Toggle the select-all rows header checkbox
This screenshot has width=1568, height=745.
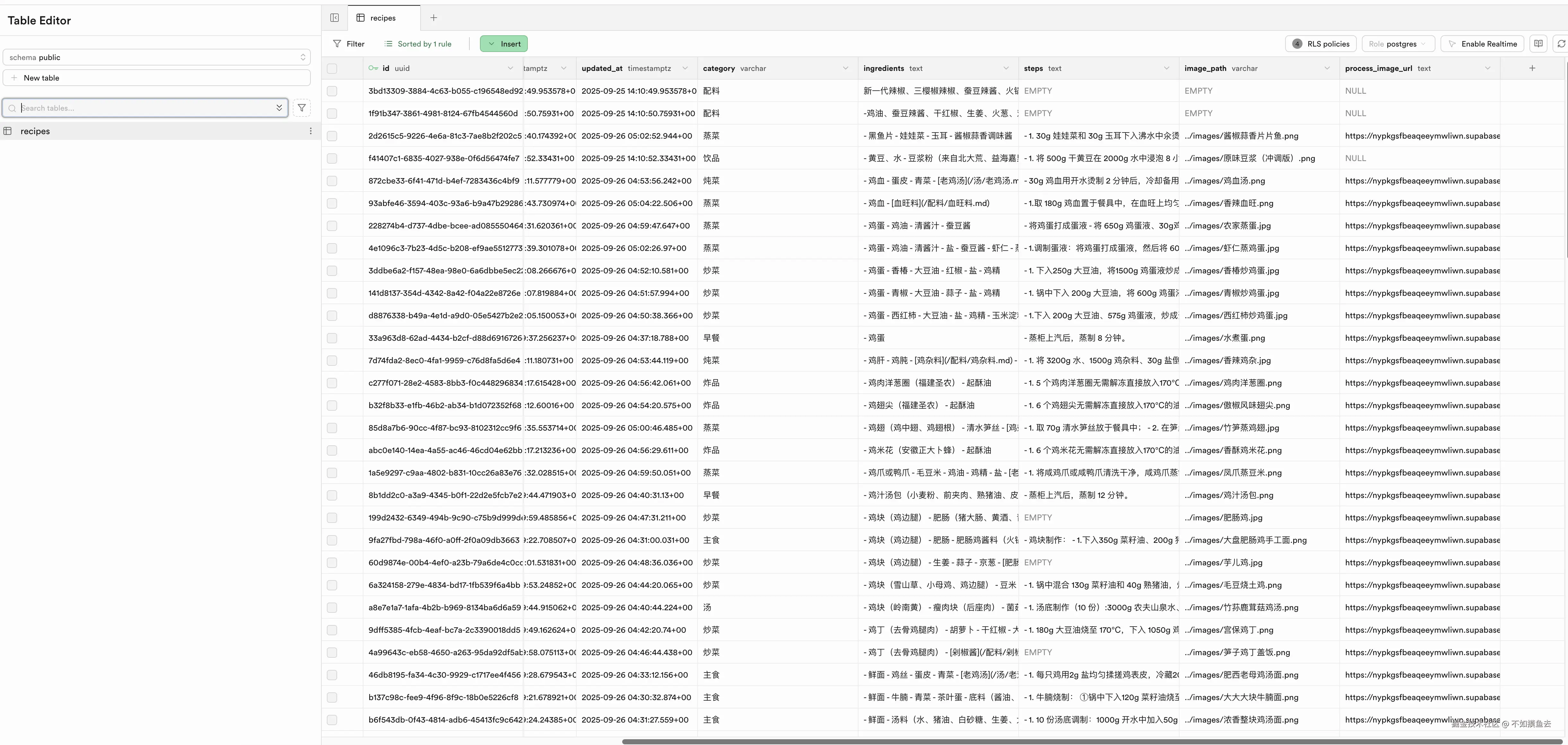pos(332,69)
